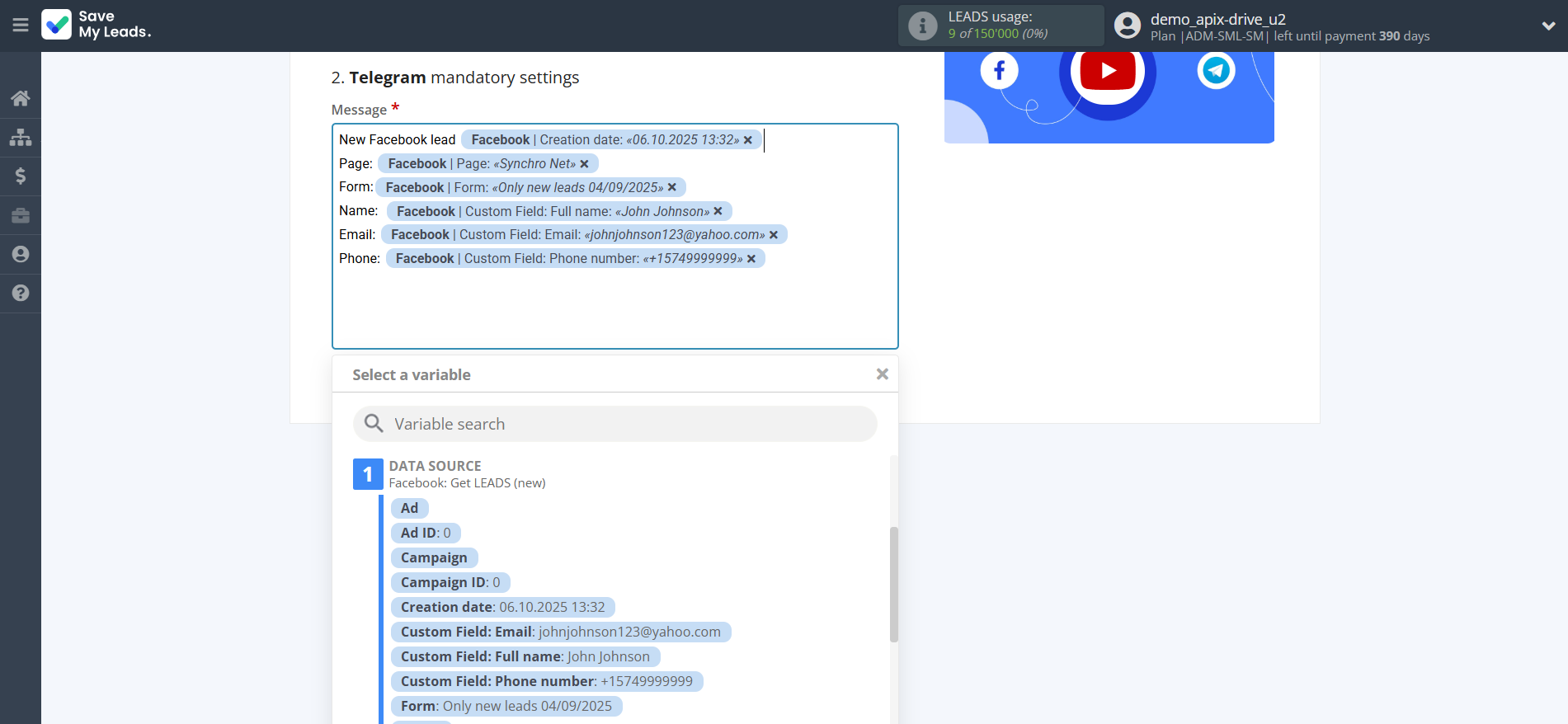This screenshot has height=724, width=1568.
Task: Choose Custom Field: Phone number variable
Action: [x=546, y=681]
